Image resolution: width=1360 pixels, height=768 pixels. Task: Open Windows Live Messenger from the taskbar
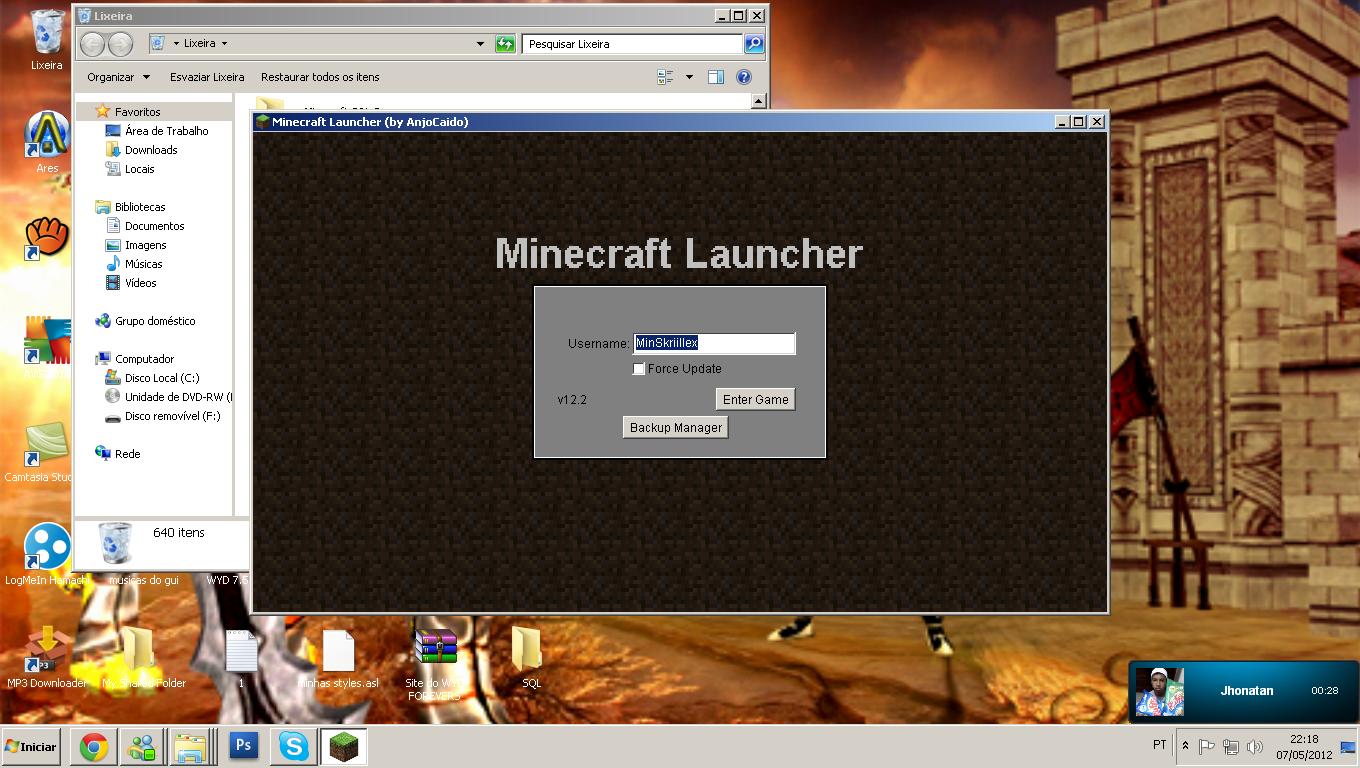coord(142,746)
